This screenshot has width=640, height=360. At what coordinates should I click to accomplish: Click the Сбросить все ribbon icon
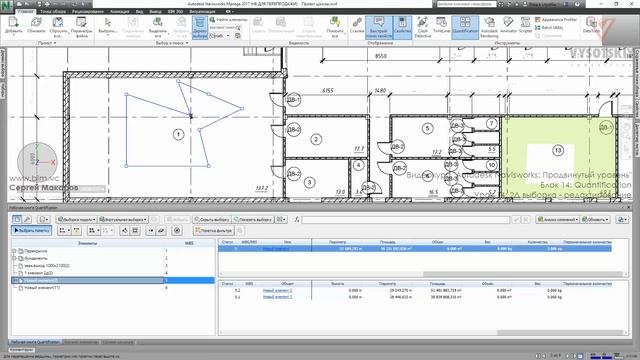pos(58,27)
